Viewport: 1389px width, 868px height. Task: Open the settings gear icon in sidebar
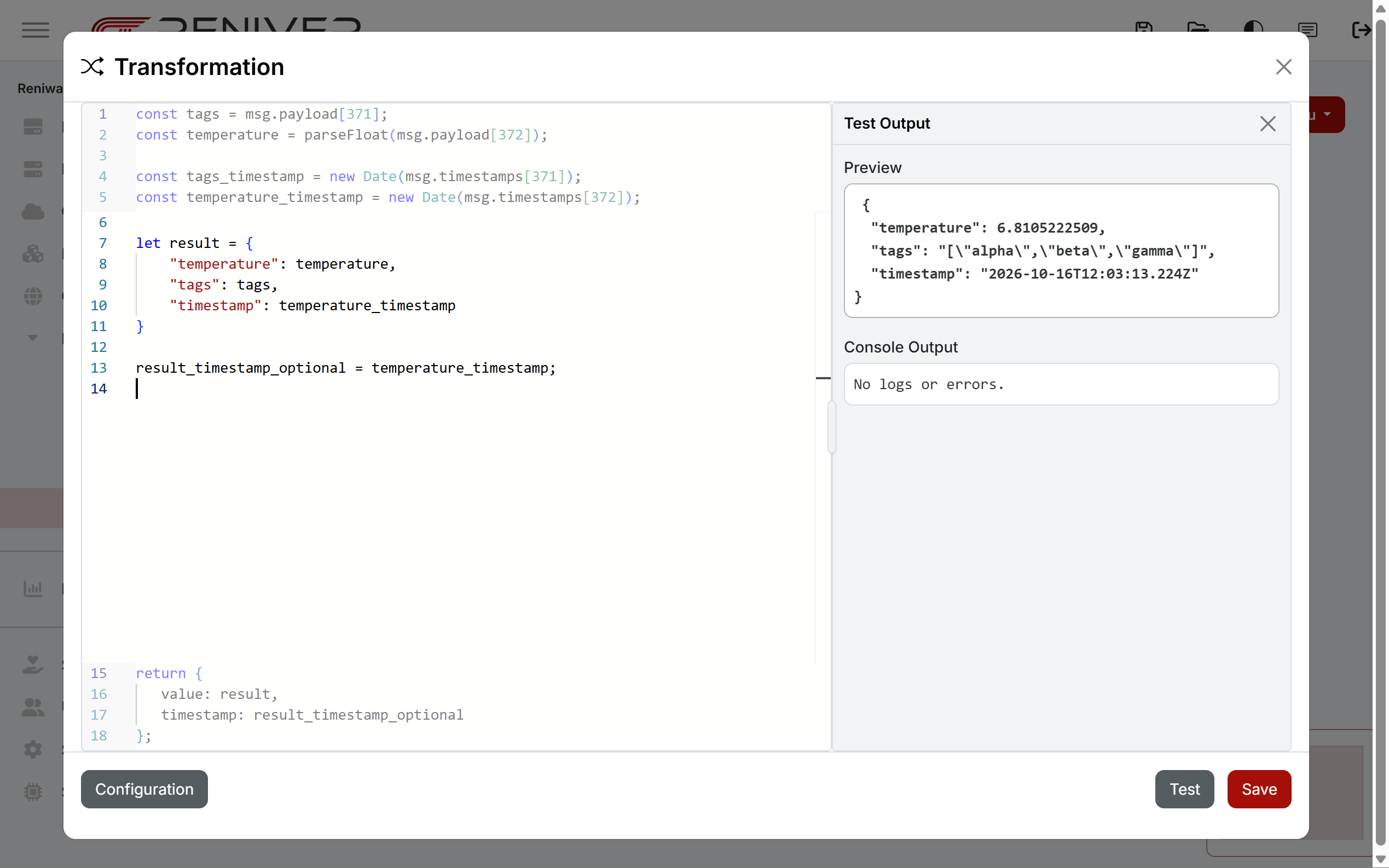pyautogui.click(x=33, y=749)
